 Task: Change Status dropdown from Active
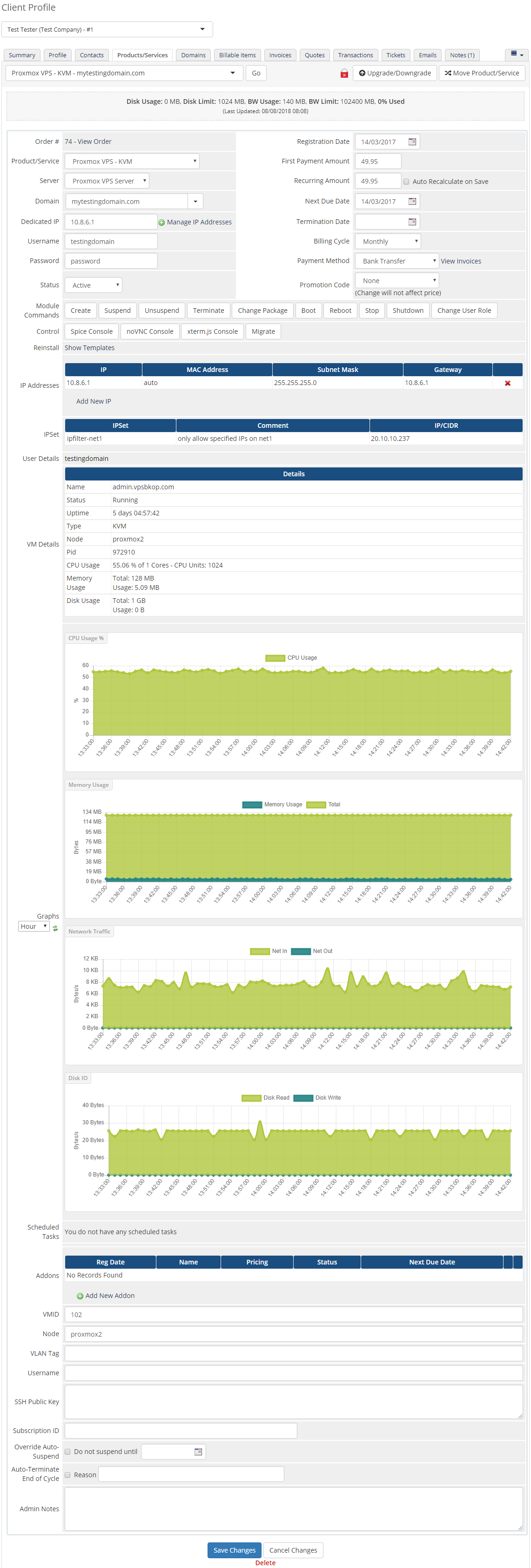(x=94, y=285)
